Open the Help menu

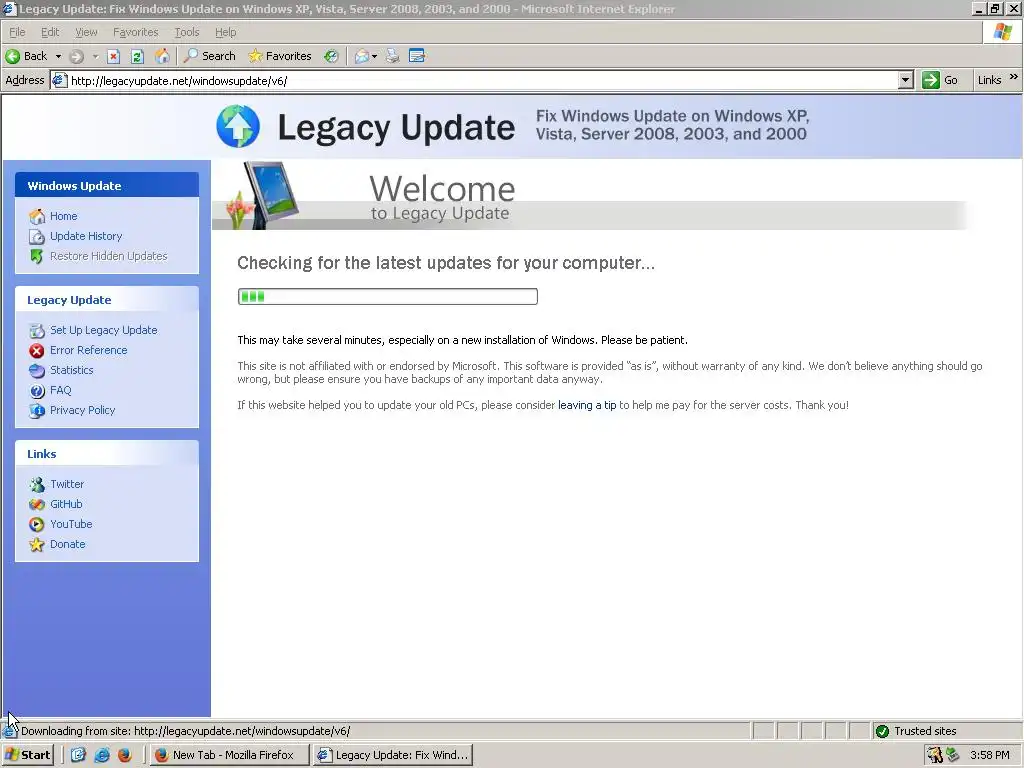click(x=225, y=32)
